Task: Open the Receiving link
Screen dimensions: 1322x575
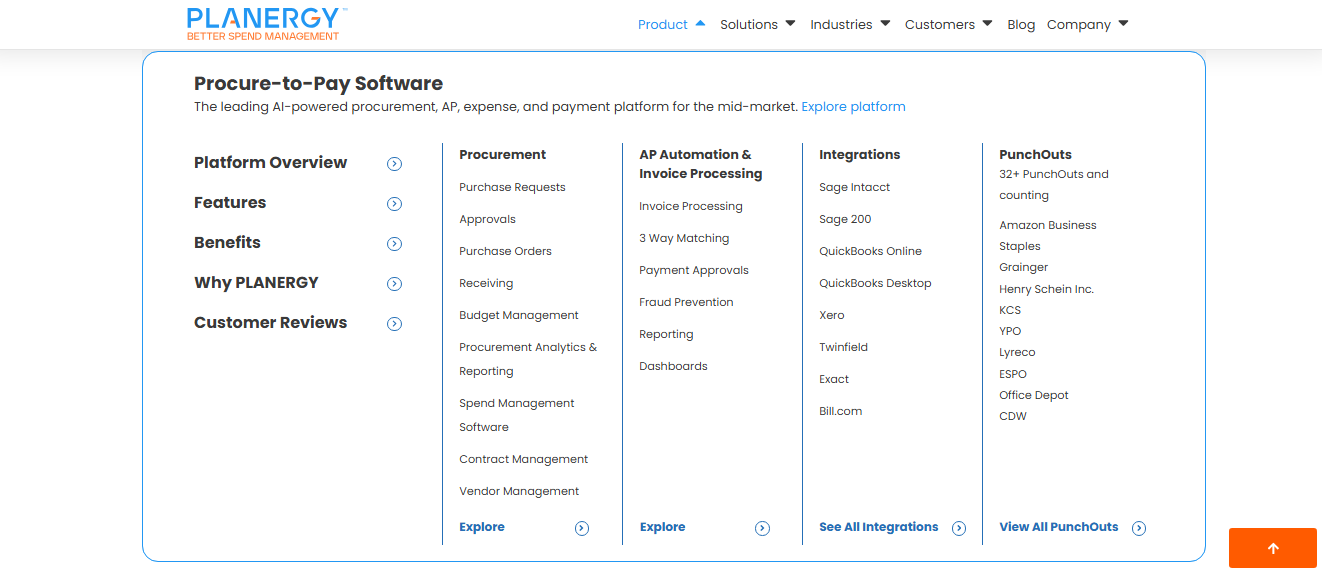Action: pos(486,283)
